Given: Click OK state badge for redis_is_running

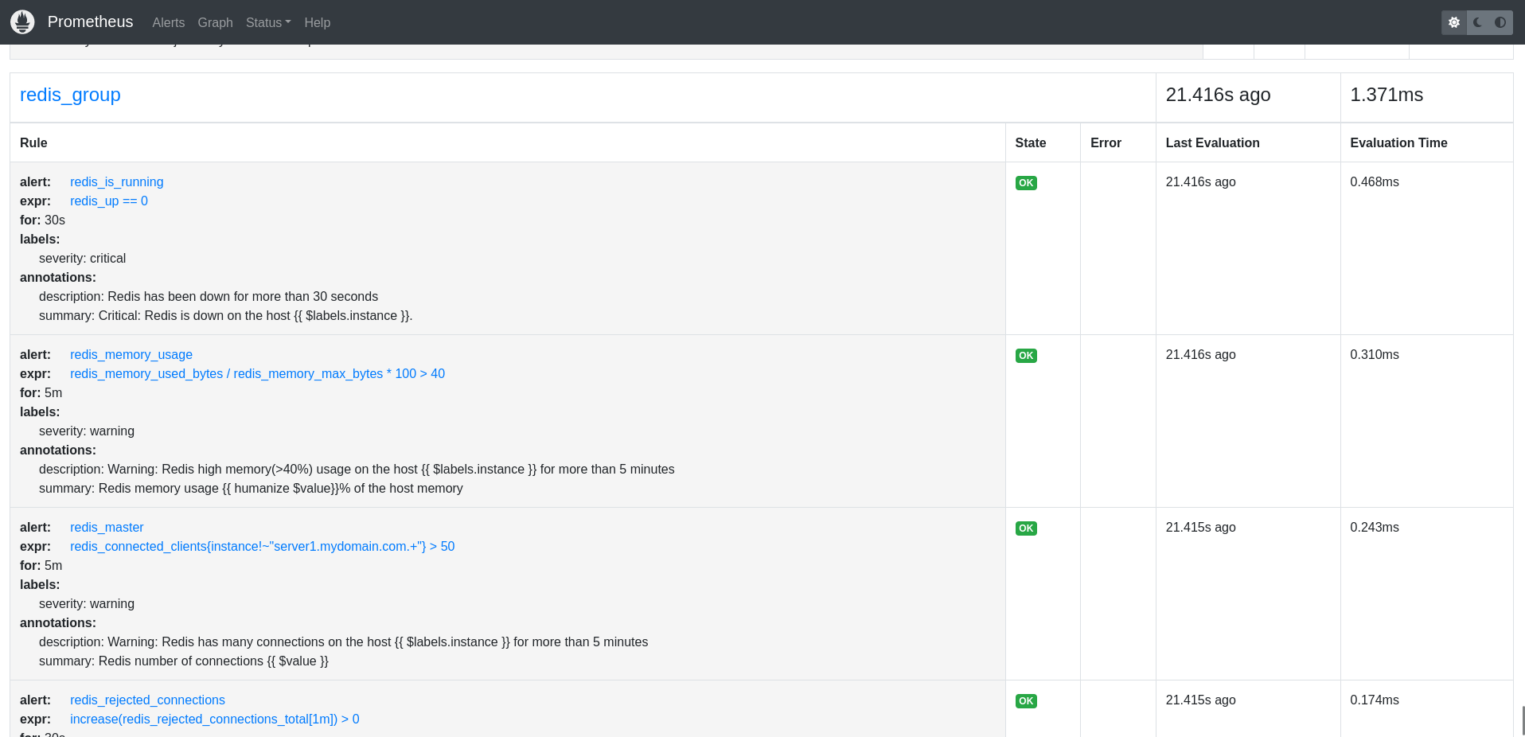Looking at the screenshot, I should (1026, 183).
